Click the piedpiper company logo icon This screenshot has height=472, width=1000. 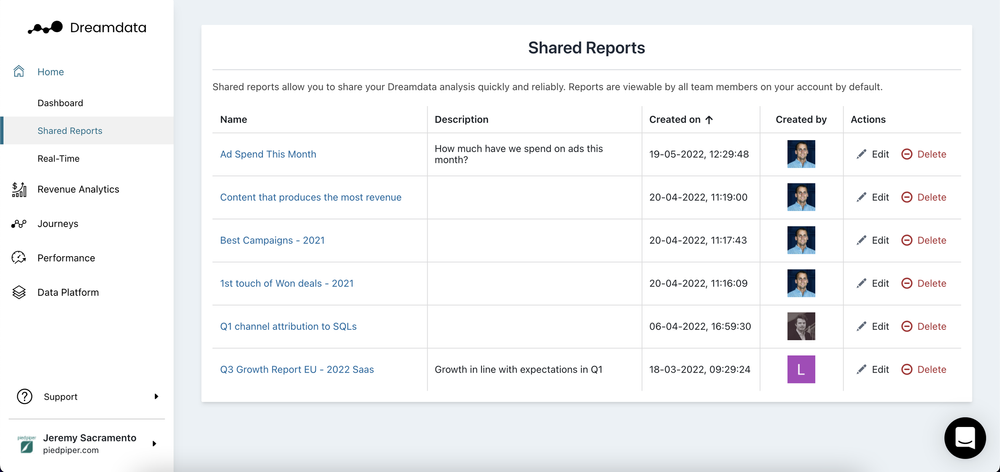(x=26, y=445)
